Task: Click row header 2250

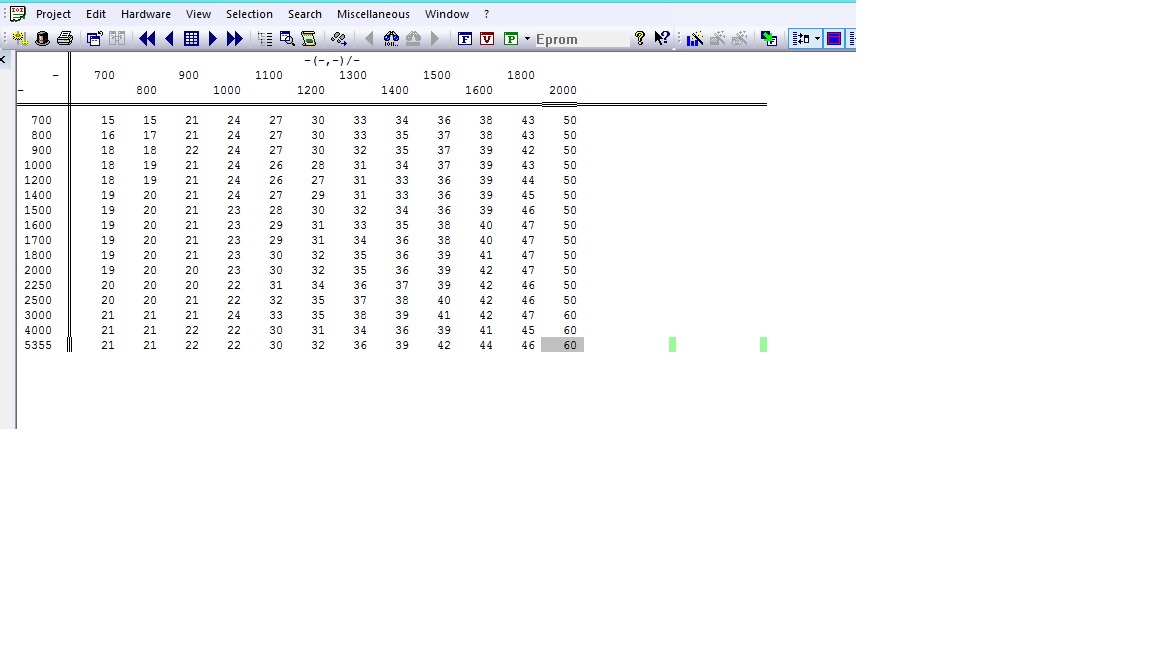Action: point(38,285)
